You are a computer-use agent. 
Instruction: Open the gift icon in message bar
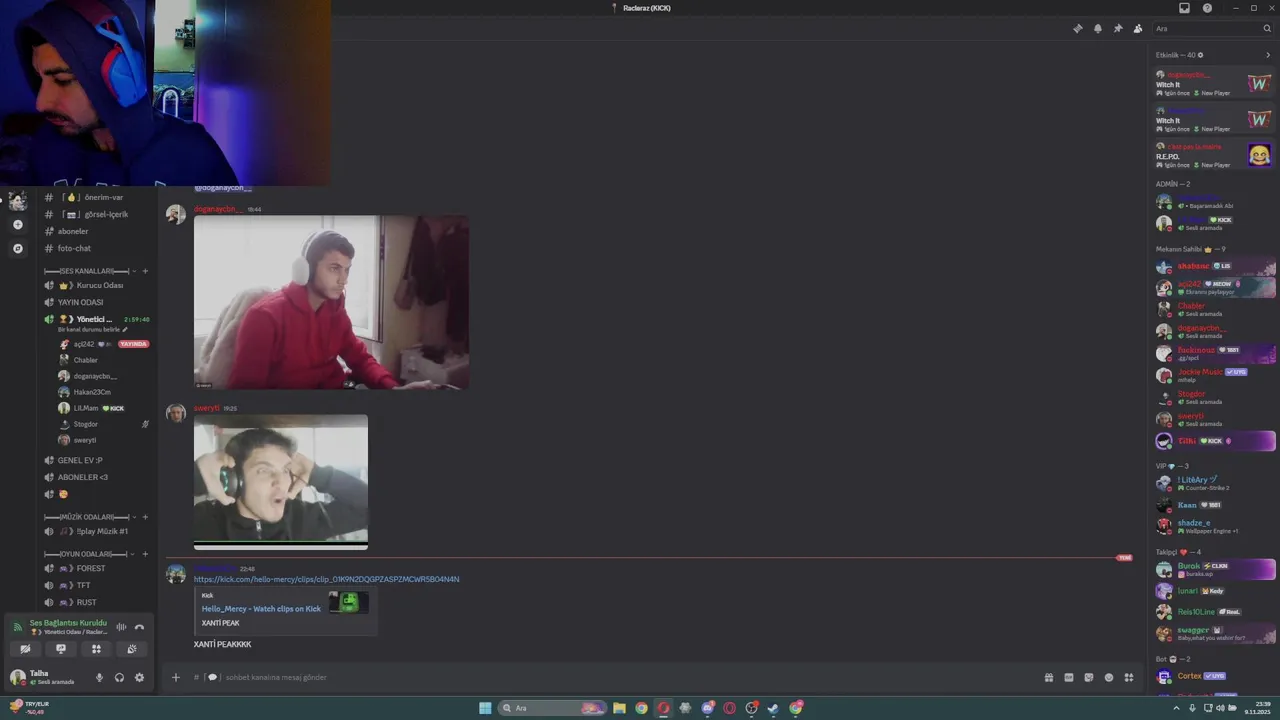pyautogui.click(x=1048, y=677)
